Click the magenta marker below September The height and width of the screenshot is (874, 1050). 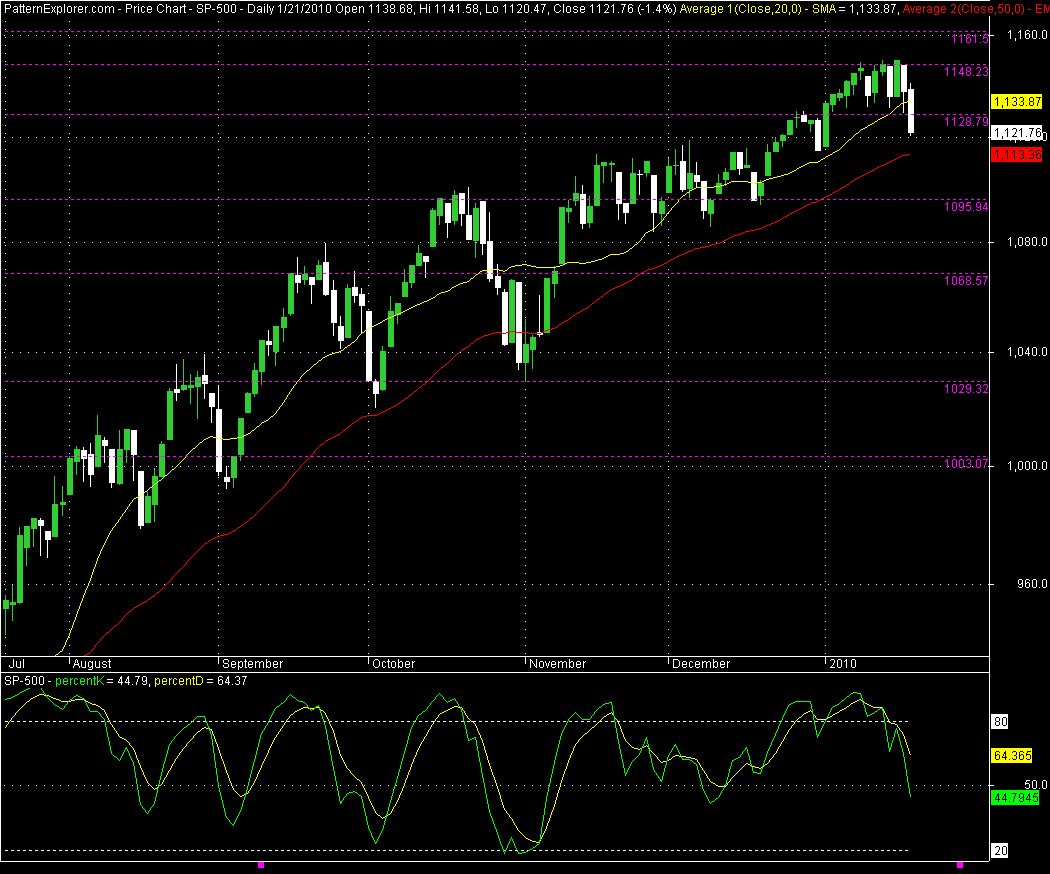click(x=261, y=865)
